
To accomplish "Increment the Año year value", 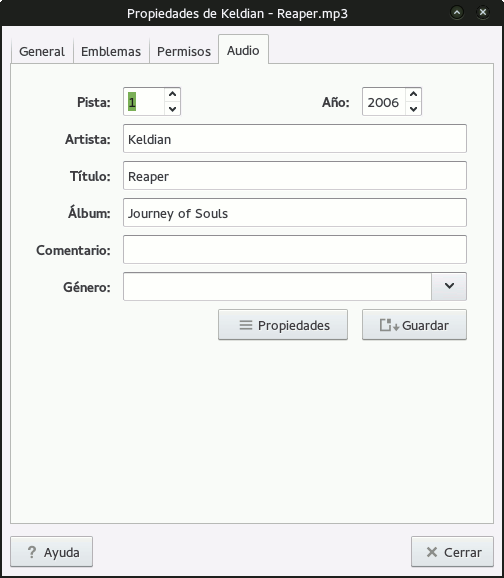I will tap(413, 95).
